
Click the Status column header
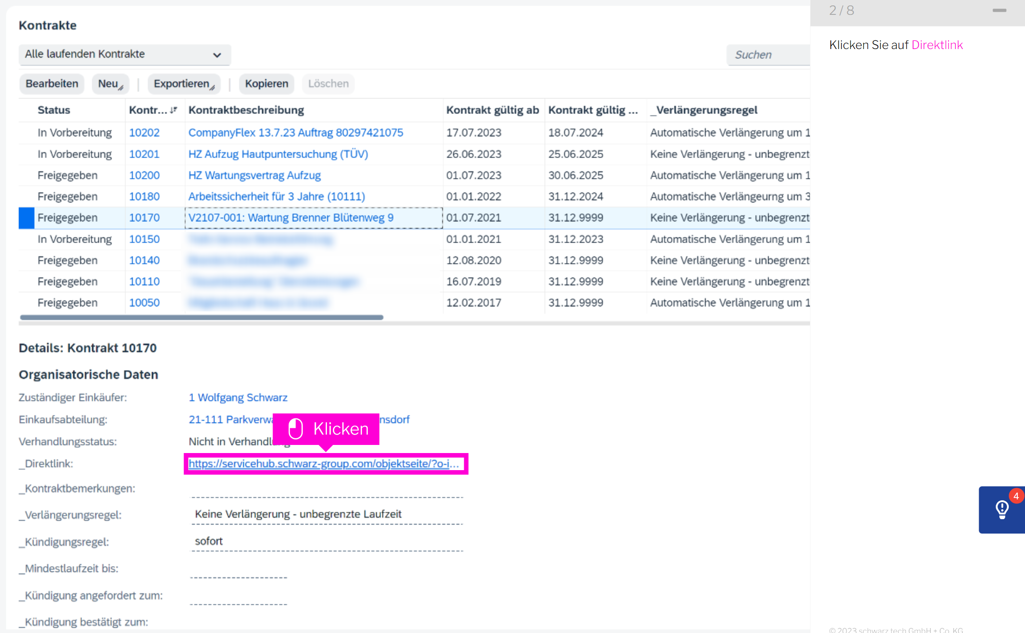(x=54, y=110)
